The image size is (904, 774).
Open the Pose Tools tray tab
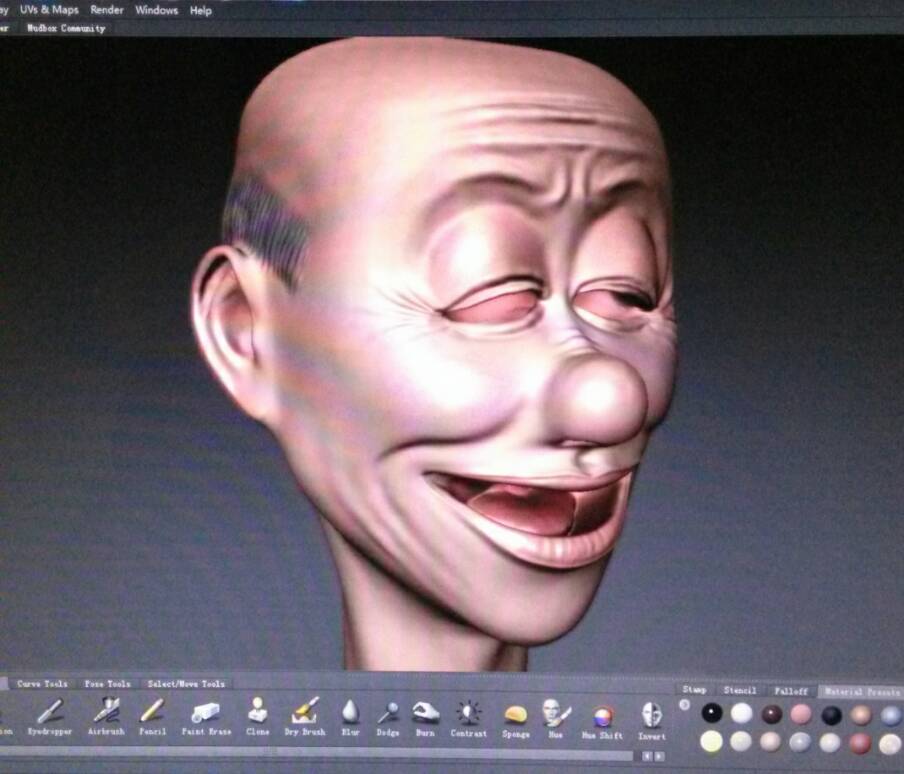coord(108,684)
